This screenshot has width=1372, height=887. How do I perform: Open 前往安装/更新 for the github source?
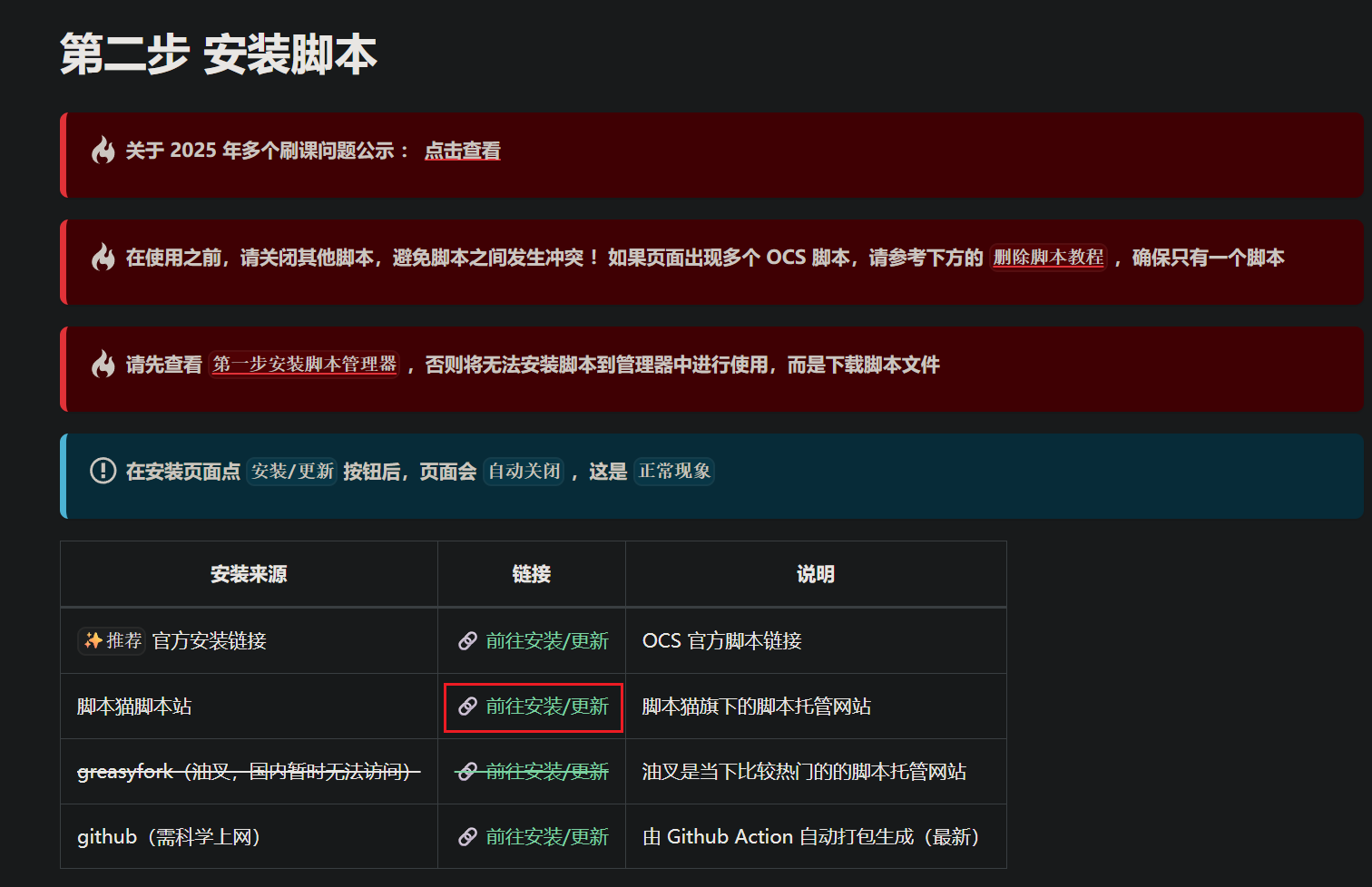546,837
